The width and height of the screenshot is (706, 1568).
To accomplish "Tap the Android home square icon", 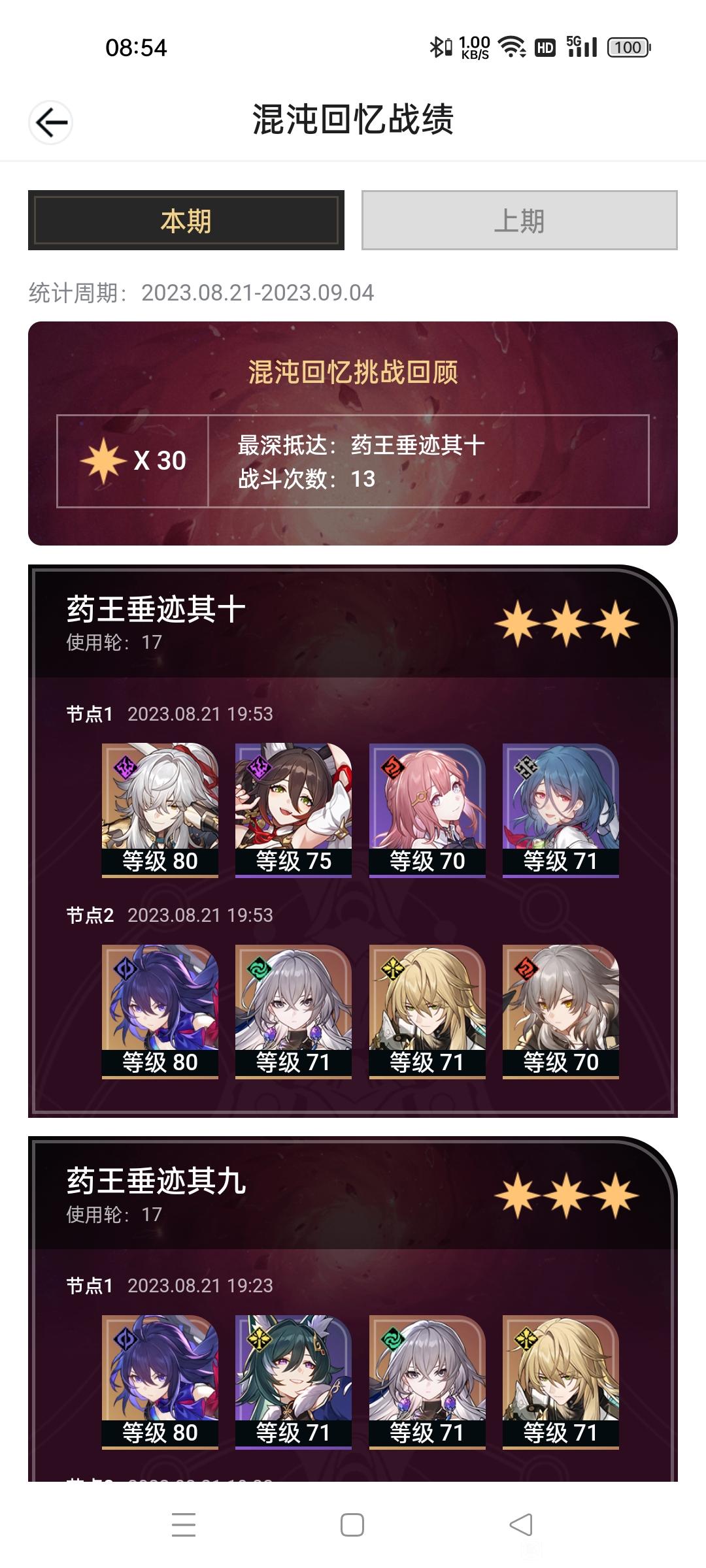I will click(352, 1524).
